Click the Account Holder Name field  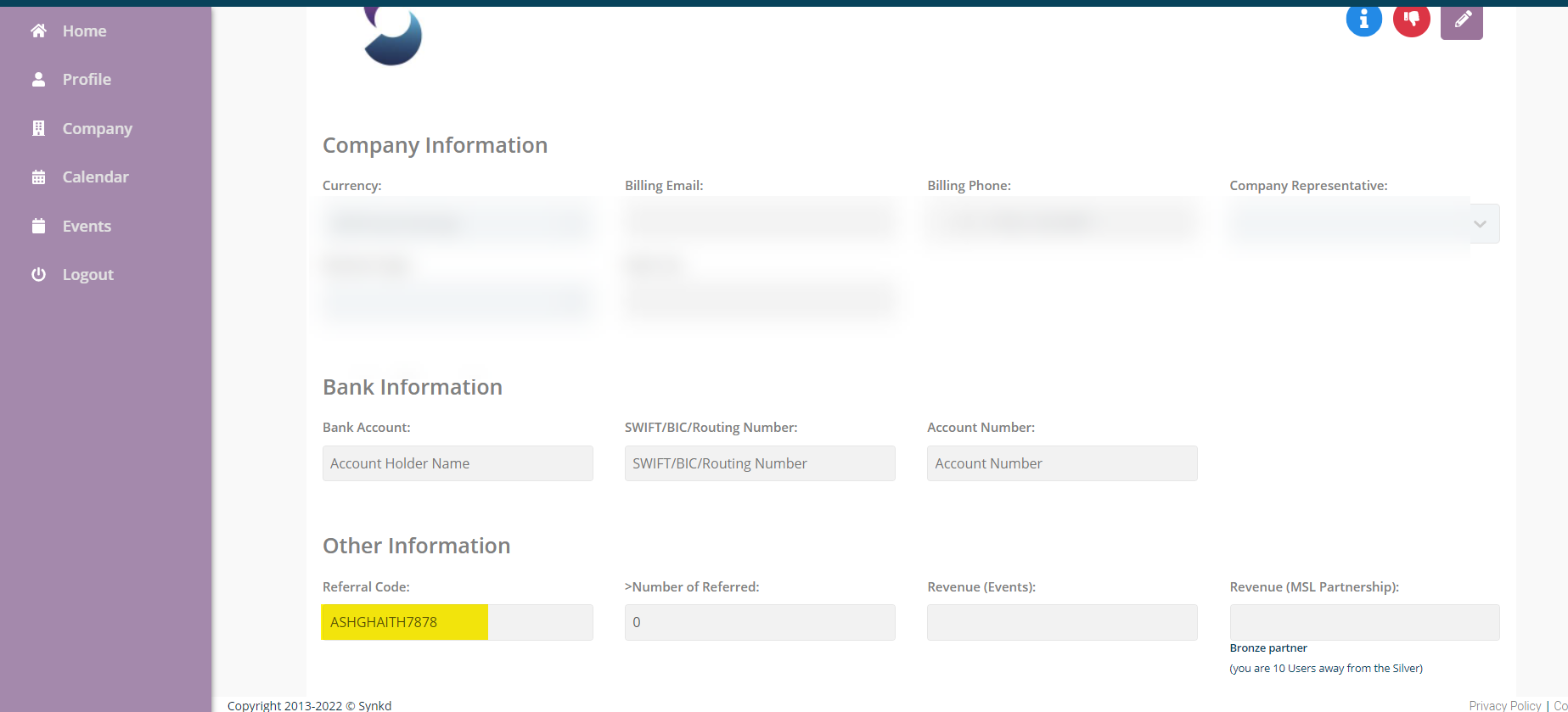pyautogui.click(x=458, y=463)
